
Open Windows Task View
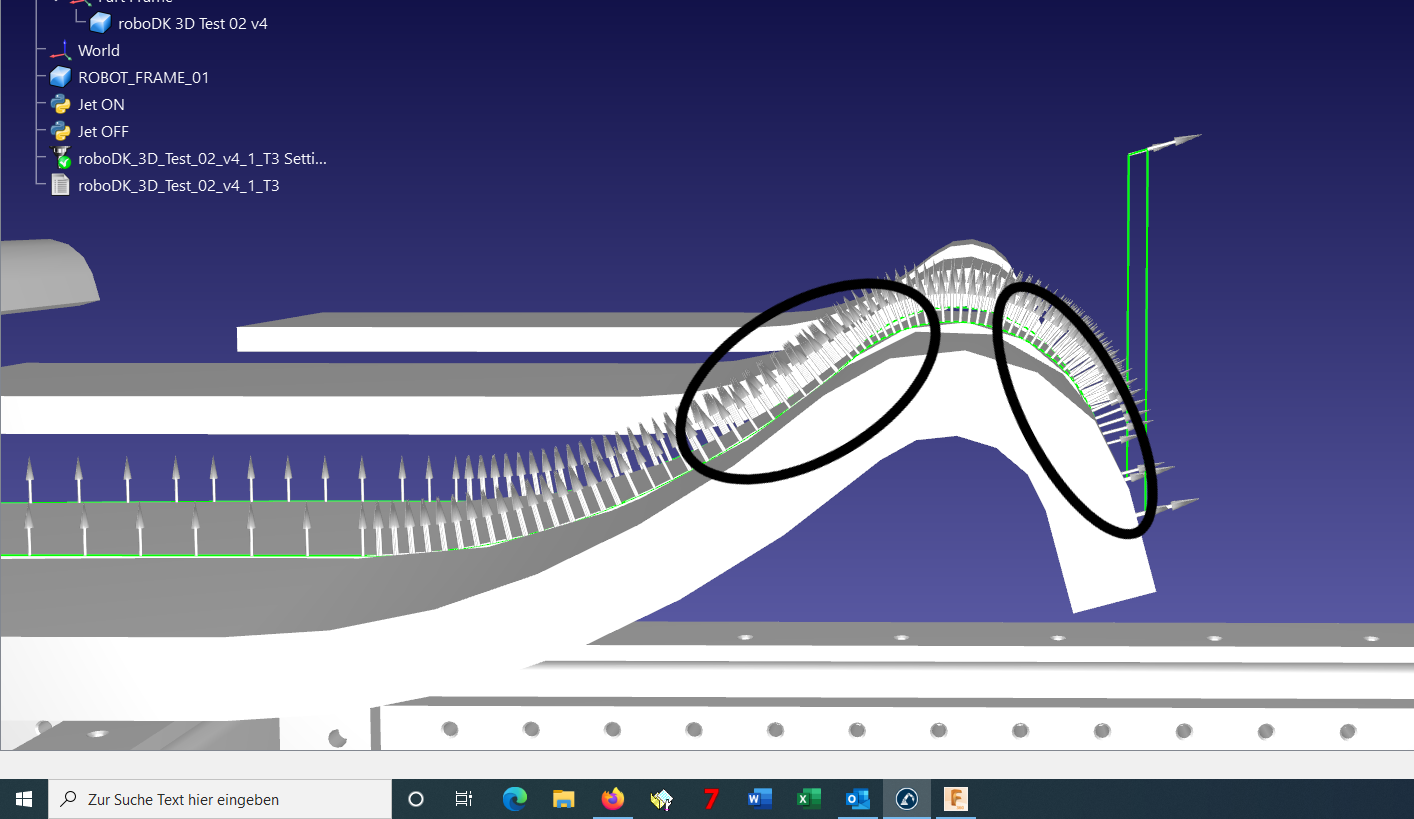click(464, 799)
